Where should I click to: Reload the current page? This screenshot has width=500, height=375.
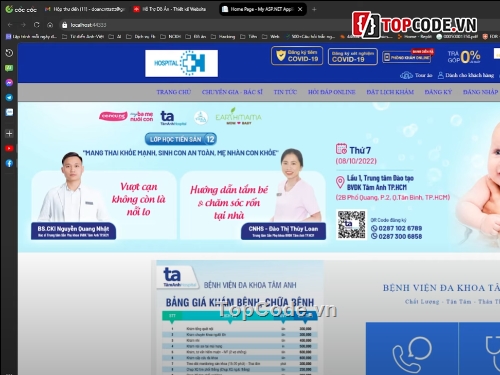pyautogui.click(x=37, y=25)
